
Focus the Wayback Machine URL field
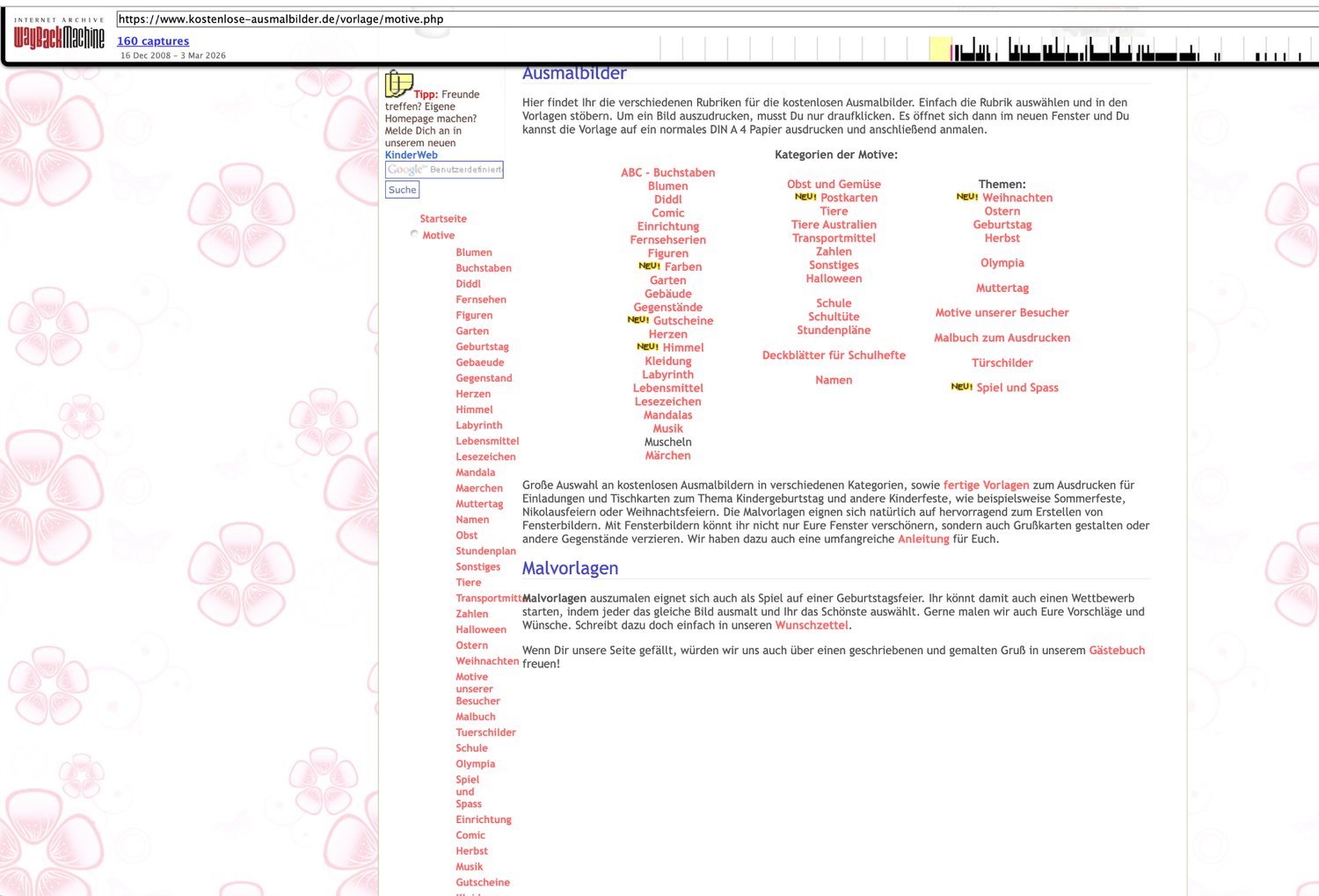point(717,18)
